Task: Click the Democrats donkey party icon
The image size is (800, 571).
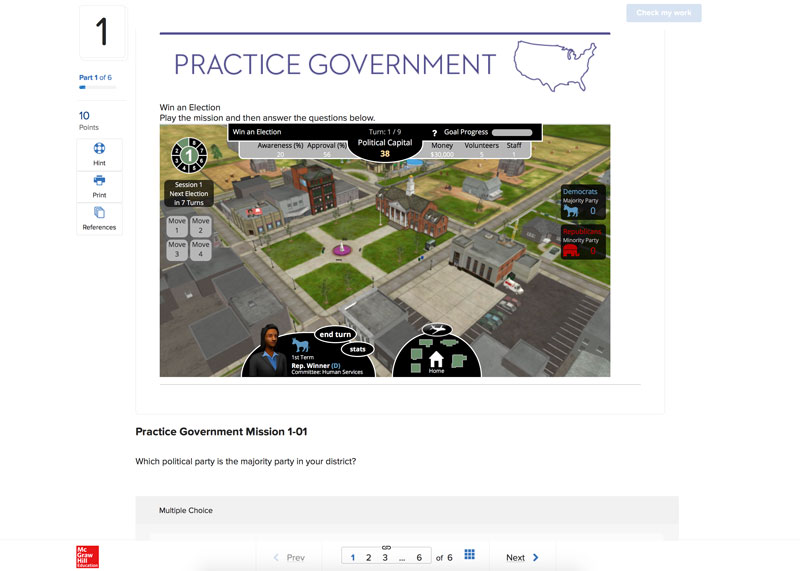Action: [572, 211]
